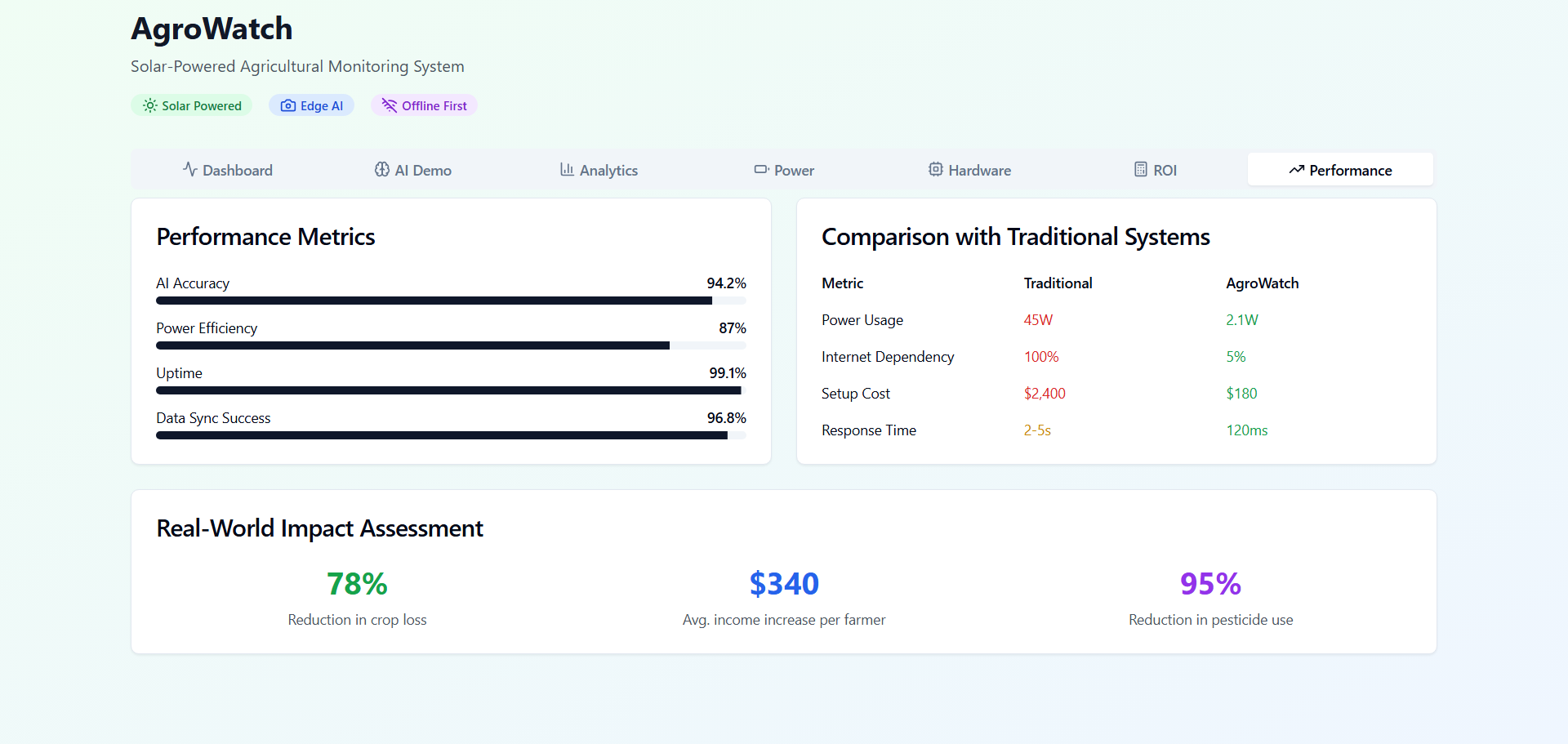This screenshot has width=1568, height=744.
Task: Click the activity pulse icon beside Dashboard
Action: pyautogui.click(x=190, y=169)
